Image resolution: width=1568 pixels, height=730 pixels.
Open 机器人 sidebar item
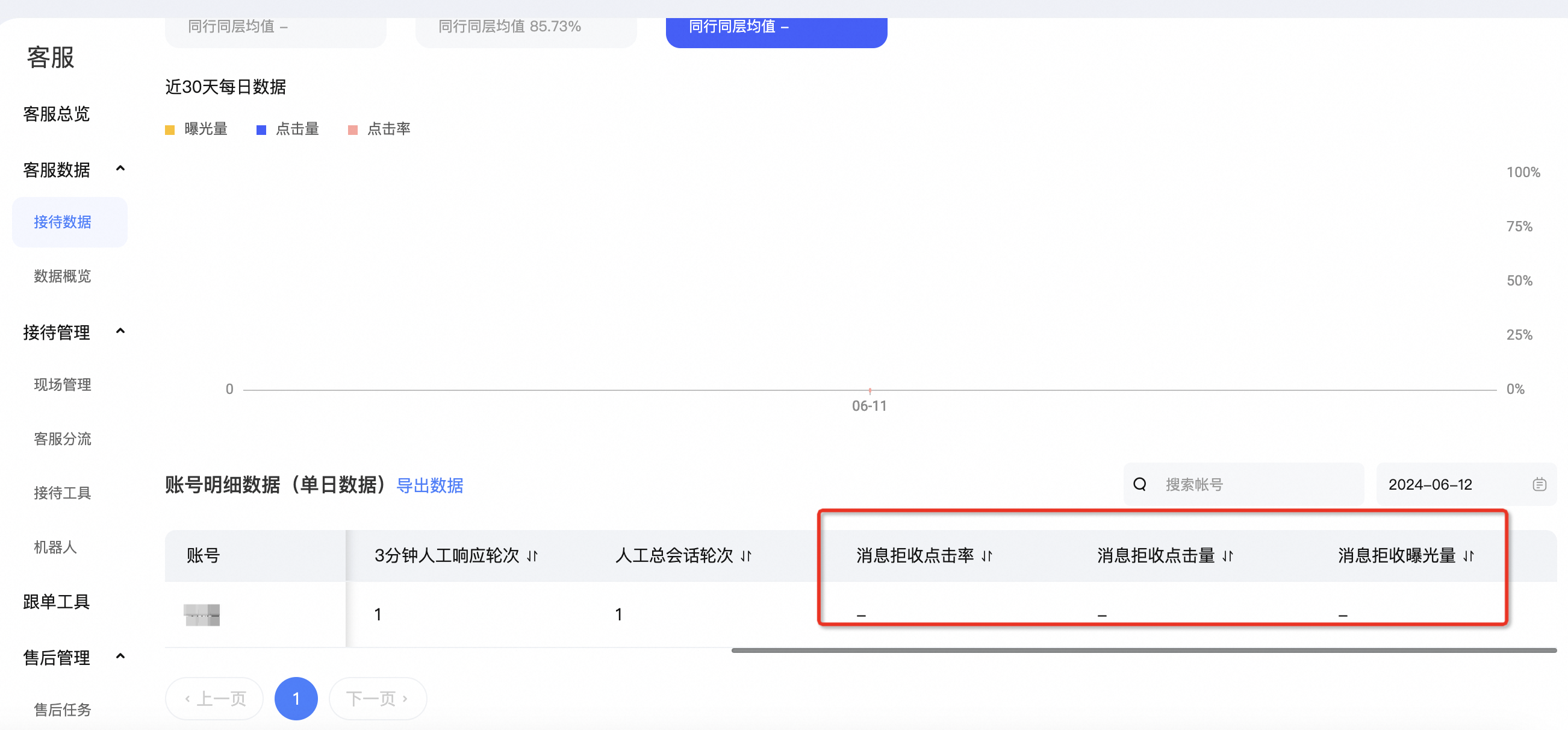pyautogui.click(x=55, y=547)
